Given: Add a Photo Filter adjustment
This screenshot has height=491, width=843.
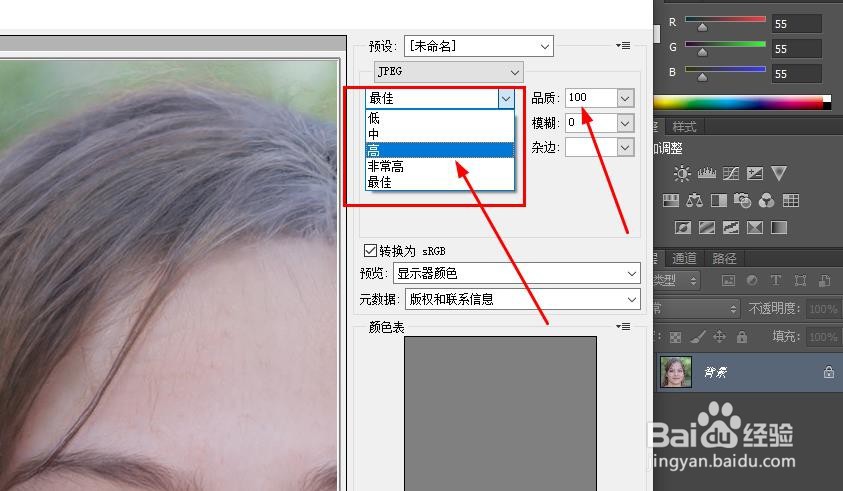Looking at the screenshot, I should click(742, 201).
